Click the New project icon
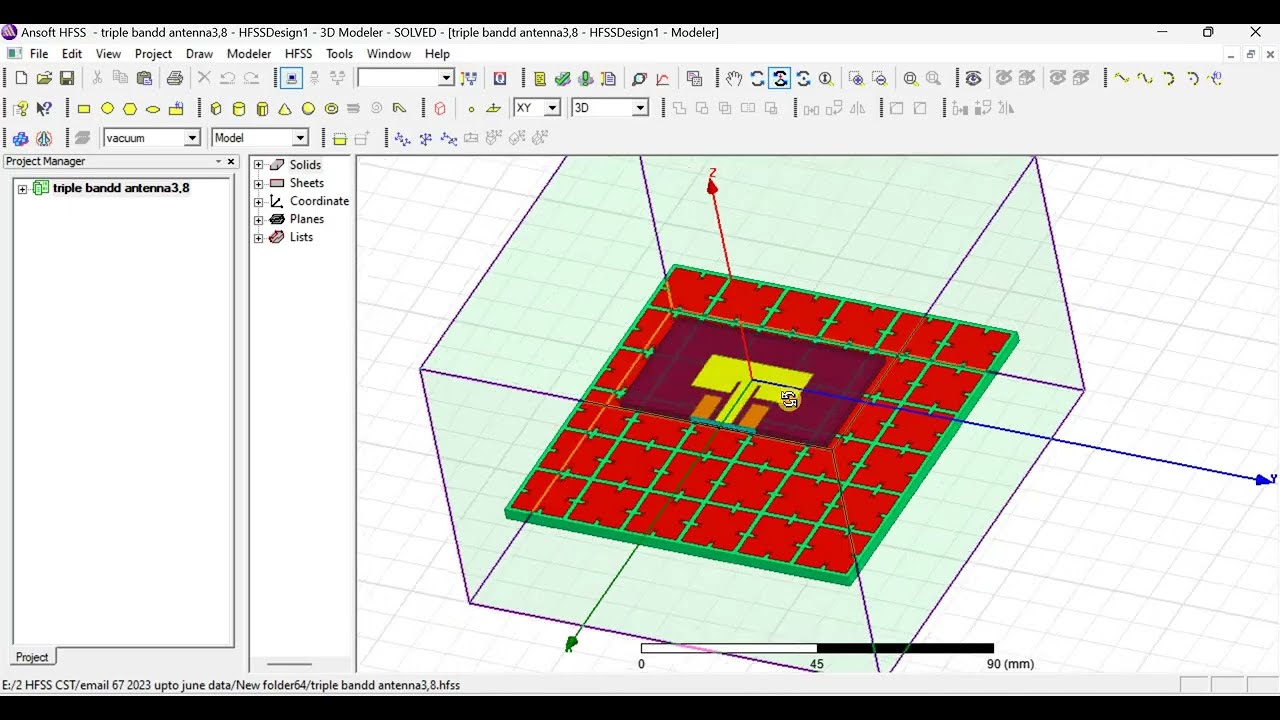The height and width of the screenshot is (720, 1280). coord(21,78)
